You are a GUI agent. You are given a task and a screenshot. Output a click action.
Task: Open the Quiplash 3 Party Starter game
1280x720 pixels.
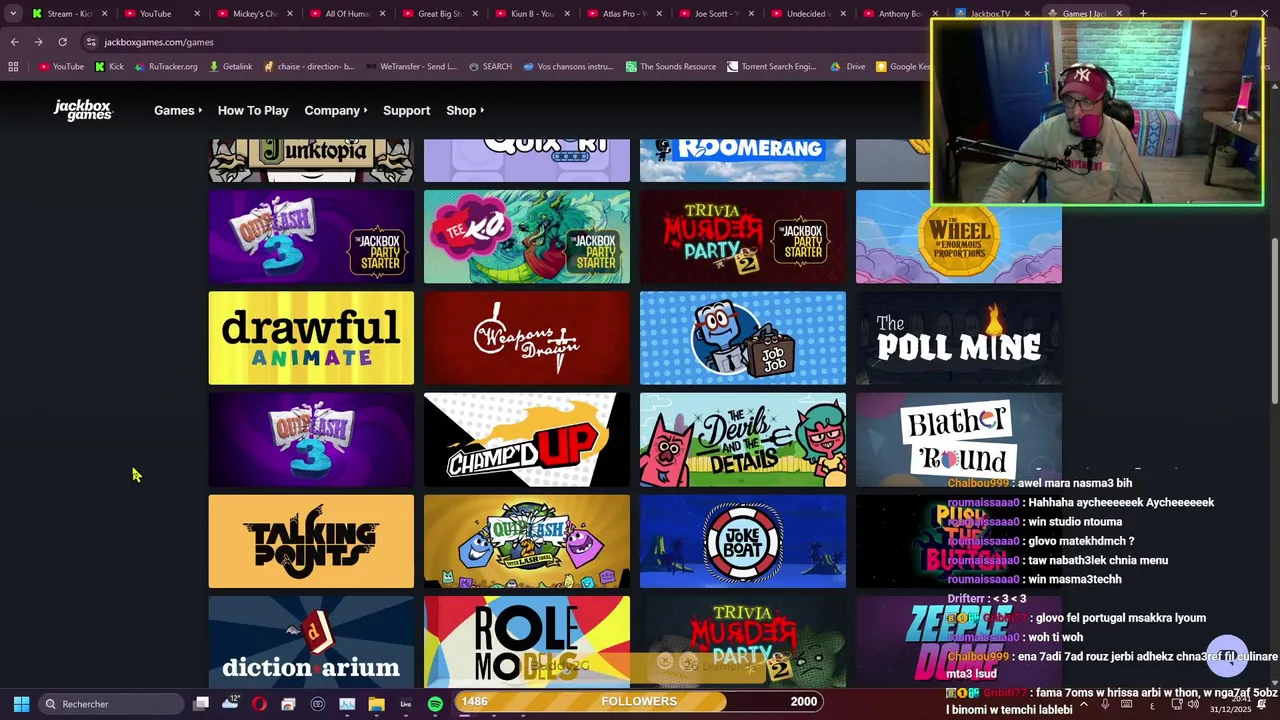point(311,237)
